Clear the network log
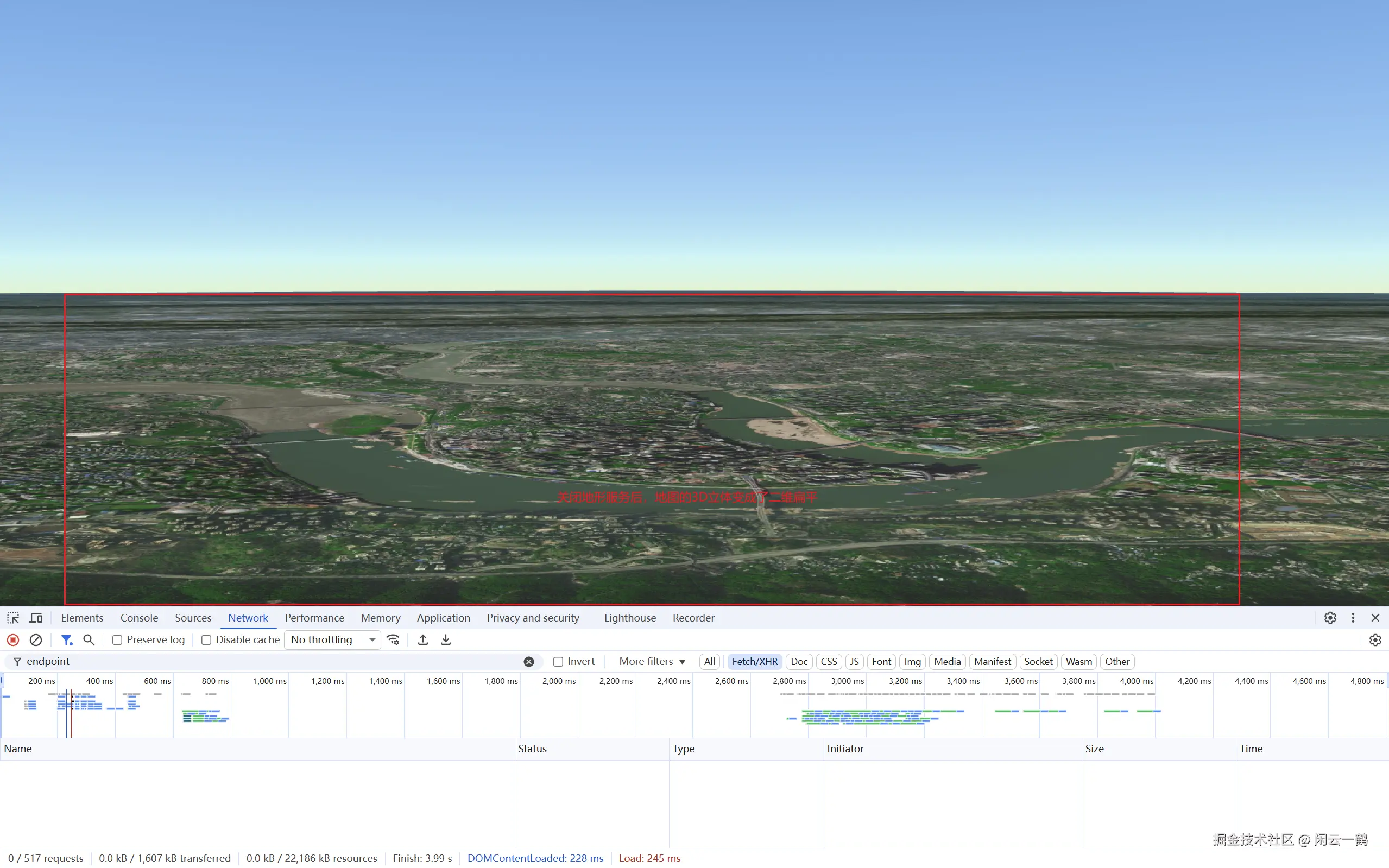Screen dimensions: 1389x868 point(36,639)
